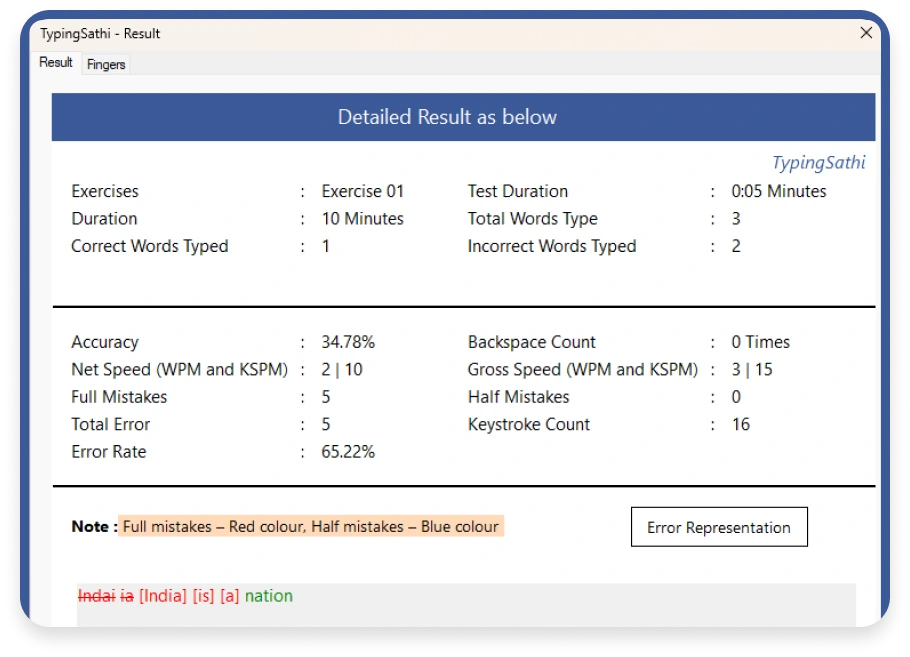Switch to the Fingers tab

106,64
